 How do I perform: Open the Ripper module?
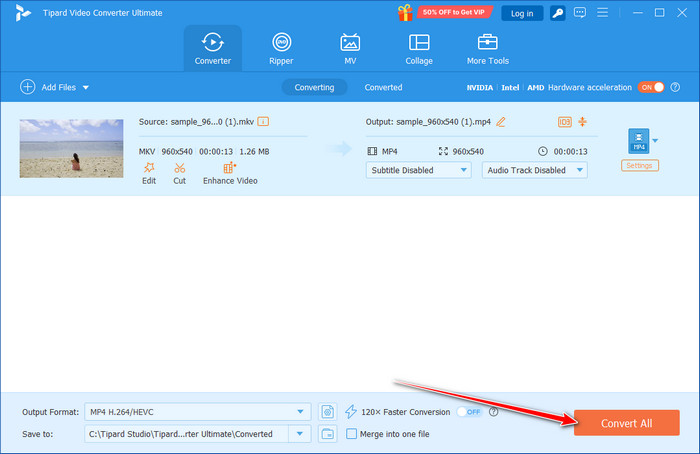coord(281,48)
